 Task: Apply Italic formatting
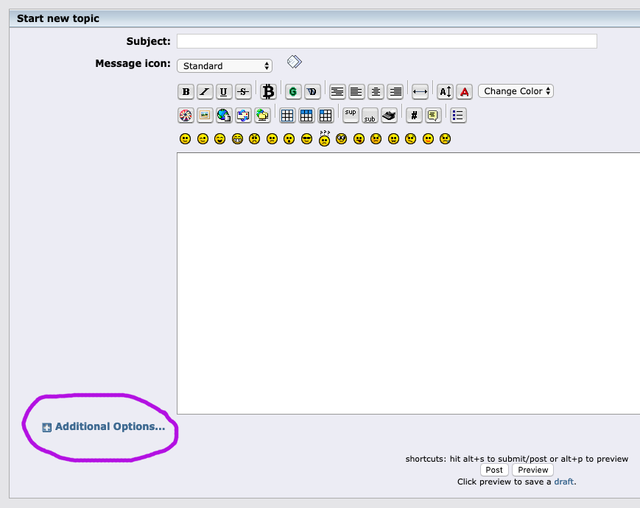click(205, 91)
